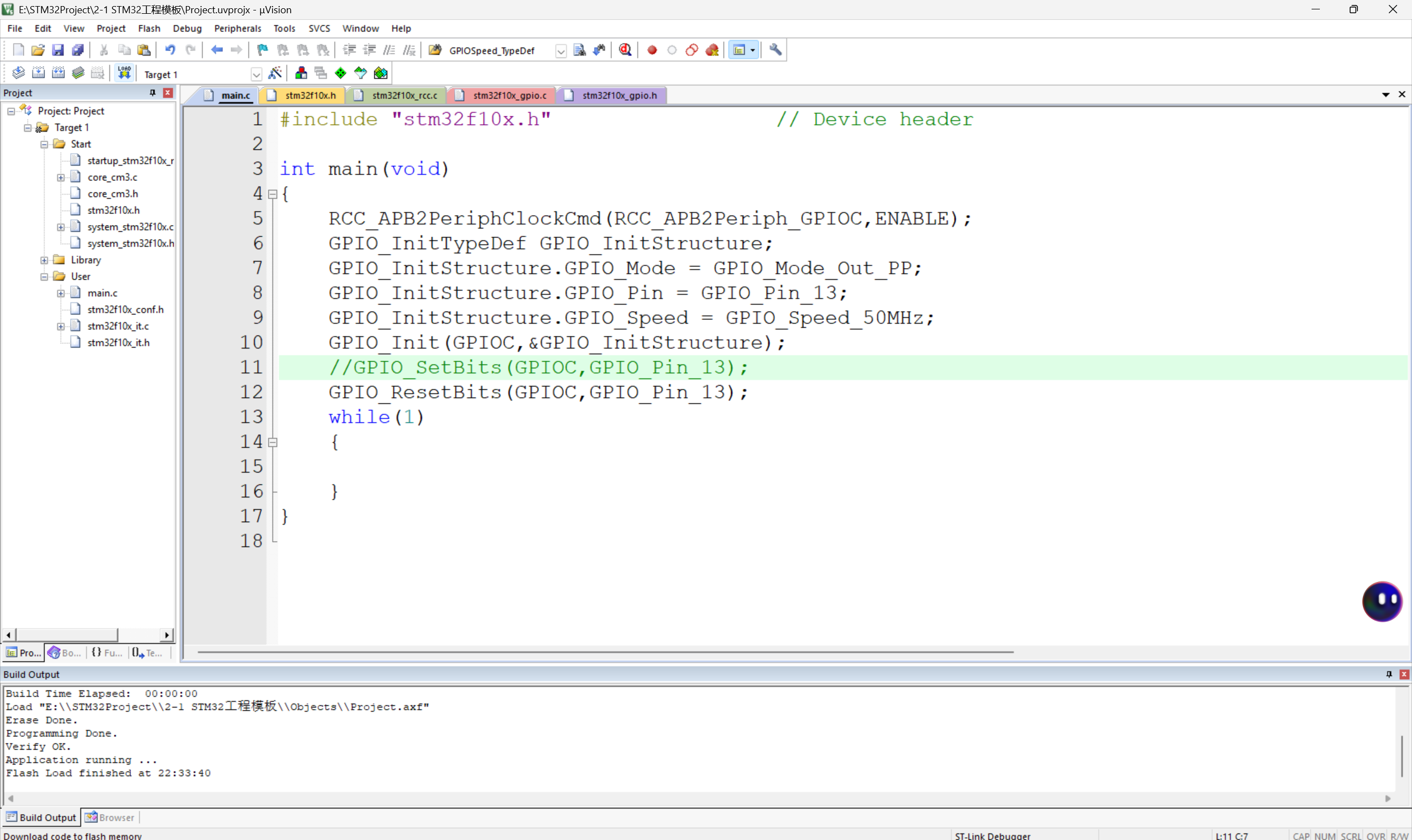The width and height of the screenshot is (1412, 840).
Task: Switch to stm32f10x_gpio.c tab
Action: [509, 95]
